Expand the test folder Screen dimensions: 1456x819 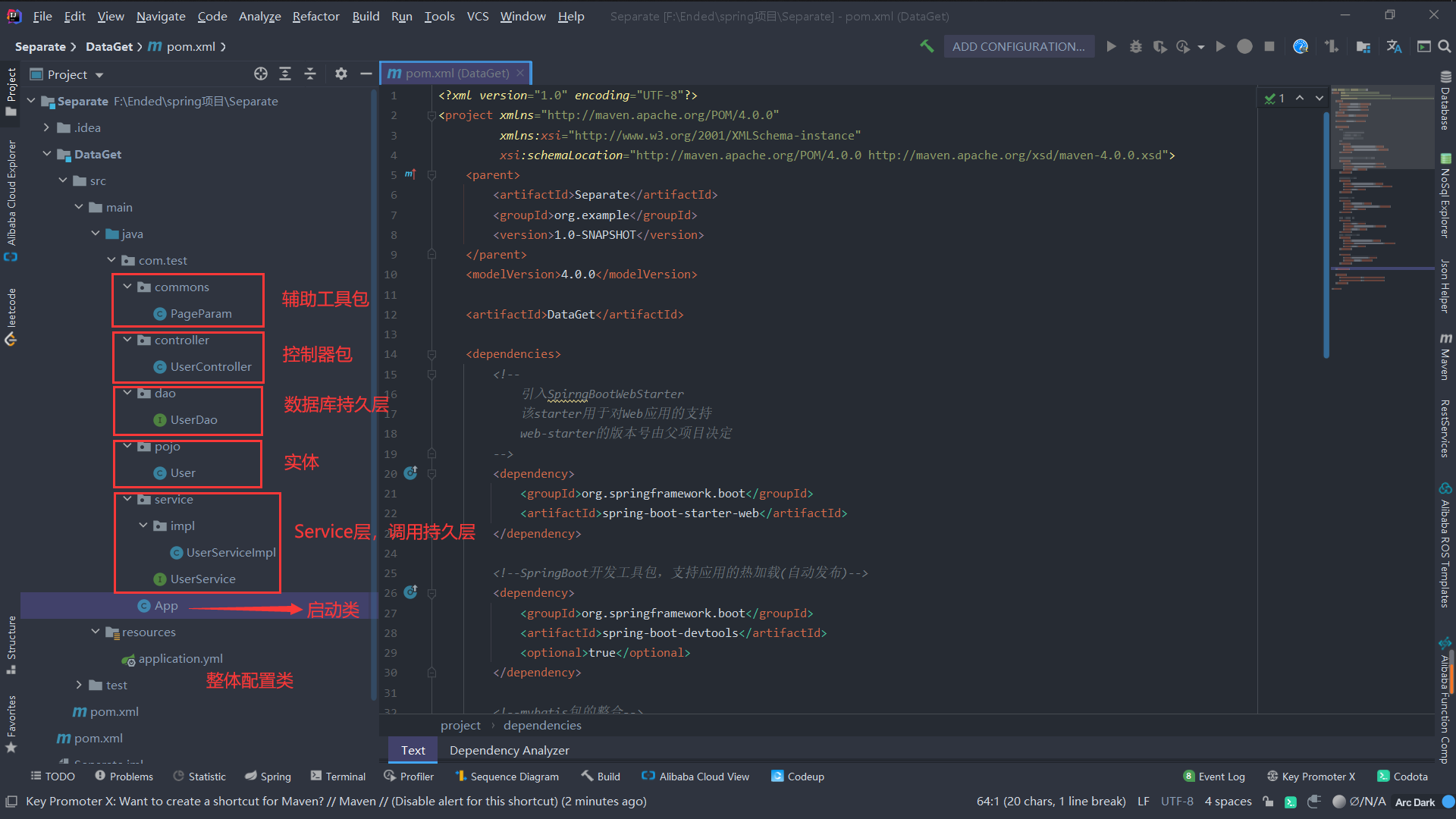pyautogui.click(x=79, y=685)
